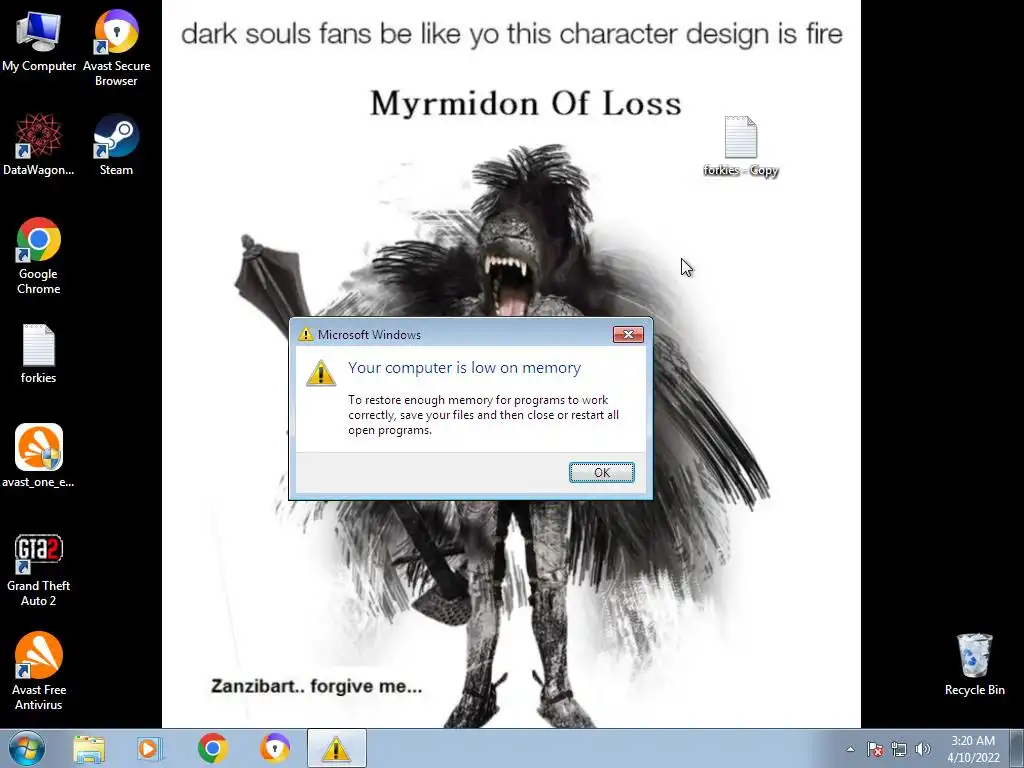
Task: Close the Microsoft Windows warning dialog
Action: 628,334
